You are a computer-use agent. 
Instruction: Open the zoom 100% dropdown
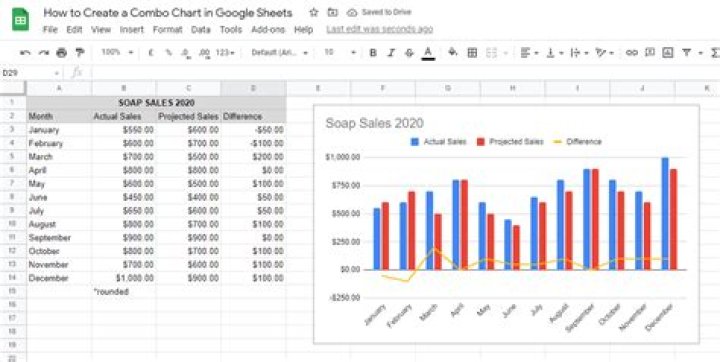pos(117,53)
